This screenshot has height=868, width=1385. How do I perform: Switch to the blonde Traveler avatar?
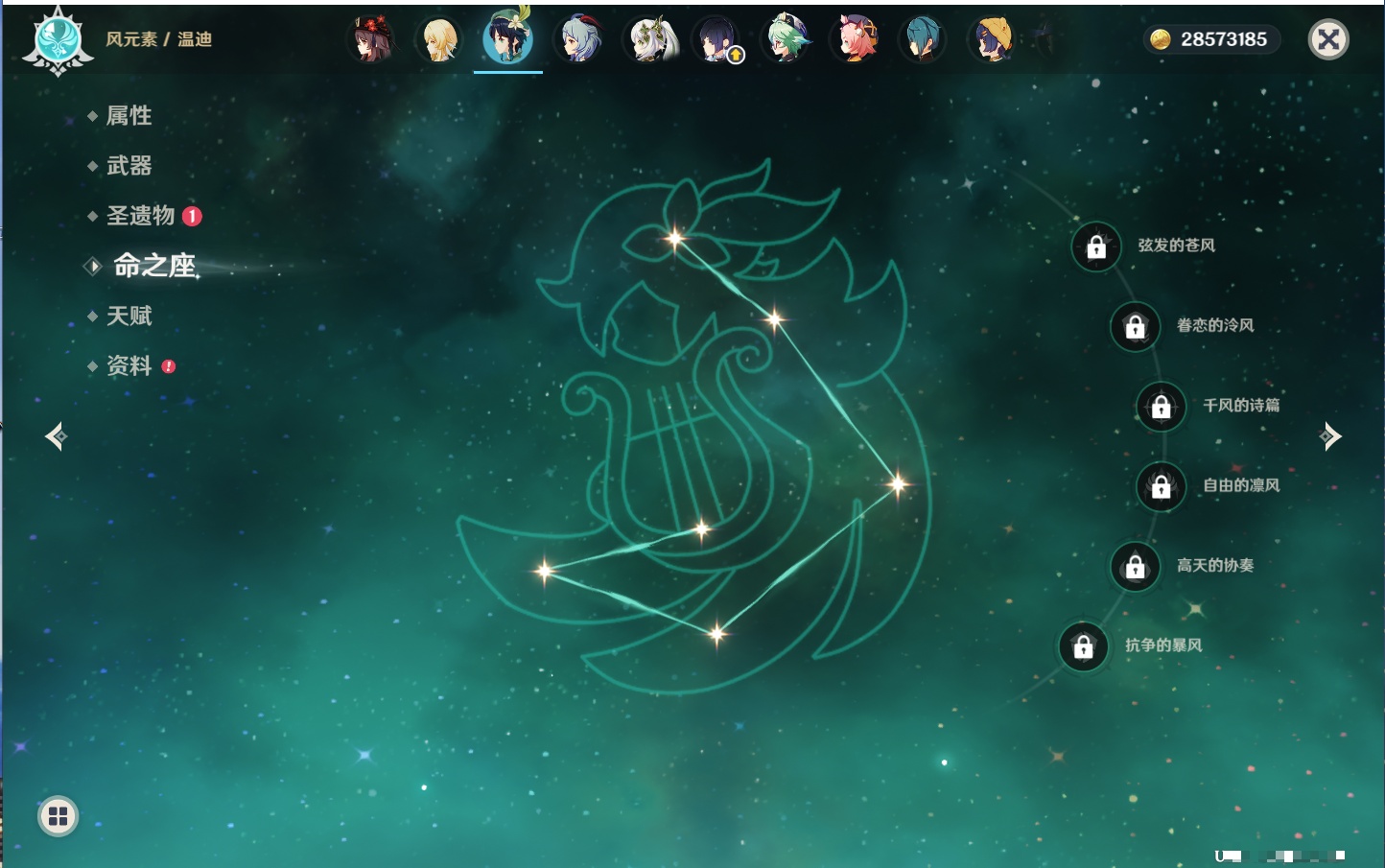[x=439, y=39]
